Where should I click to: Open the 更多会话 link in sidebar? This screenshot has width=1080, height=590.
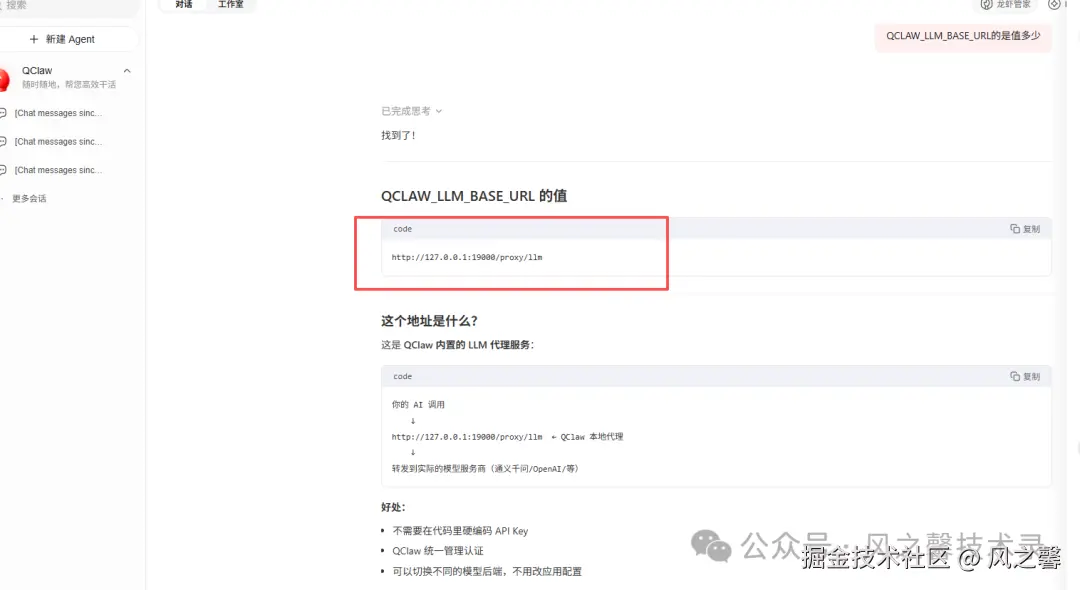tap(29, 198)
